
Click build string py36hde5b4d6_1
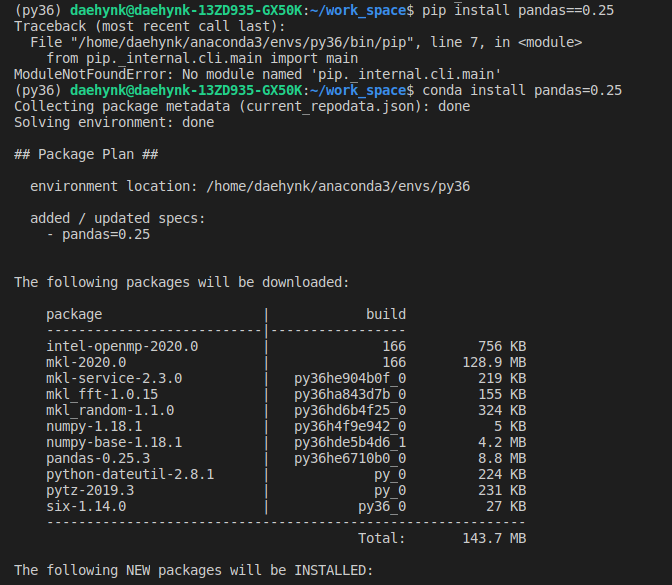350,442
